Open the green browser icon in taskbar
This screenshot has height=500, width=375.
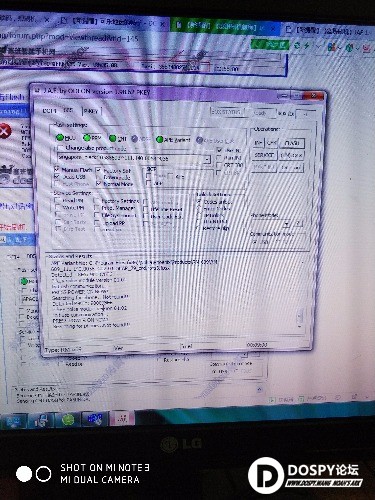point(68,419)
